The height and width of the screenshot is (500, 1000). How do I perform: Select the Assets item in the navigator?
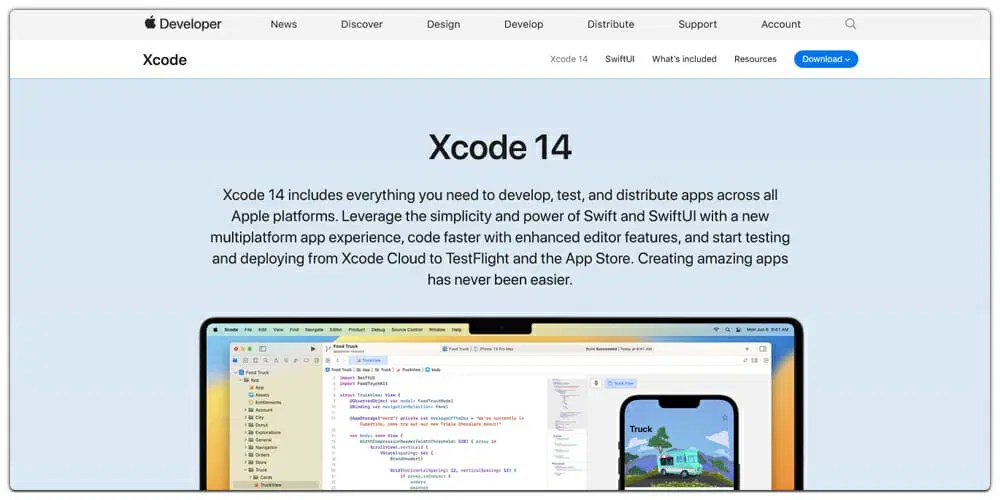[x=258, y=395]
